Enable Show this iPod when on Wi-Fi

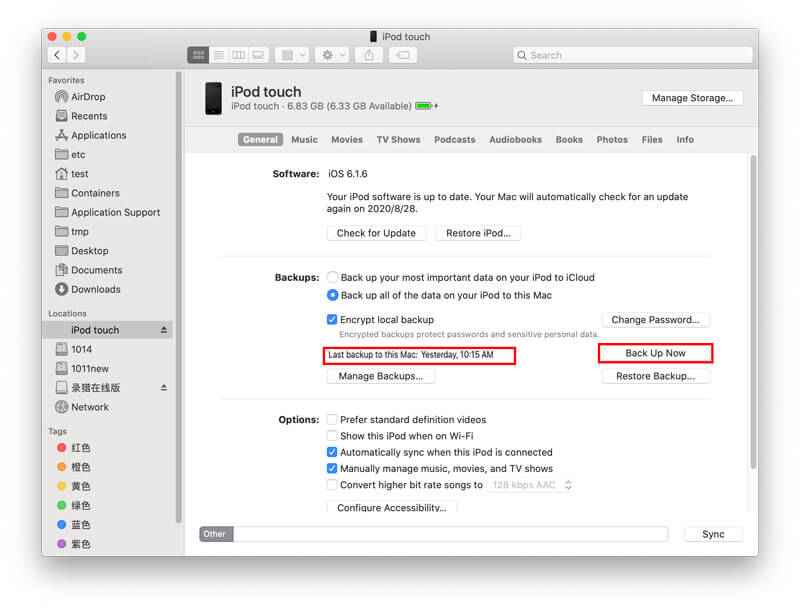(x=332, y=436)
